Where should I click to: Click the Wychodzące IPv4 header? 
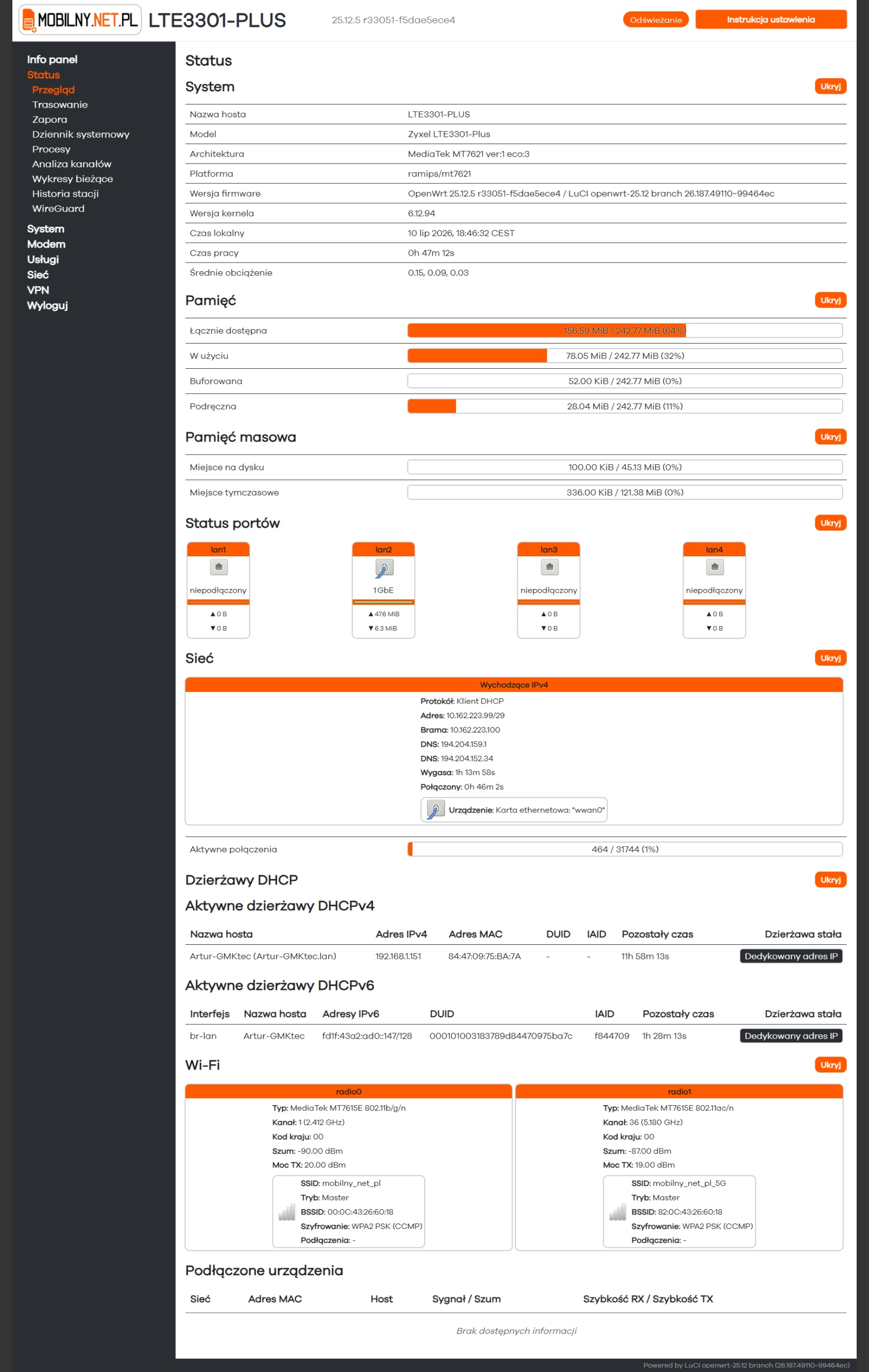(x=514, y=684)
